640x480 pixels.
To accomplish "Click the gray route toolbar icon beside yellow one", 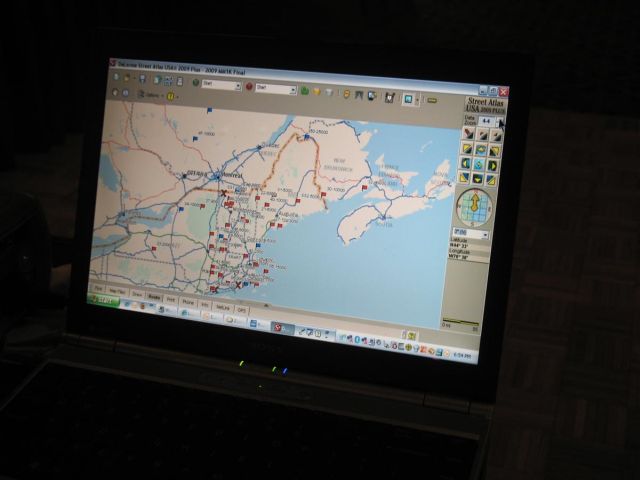I will coord(329,93).
